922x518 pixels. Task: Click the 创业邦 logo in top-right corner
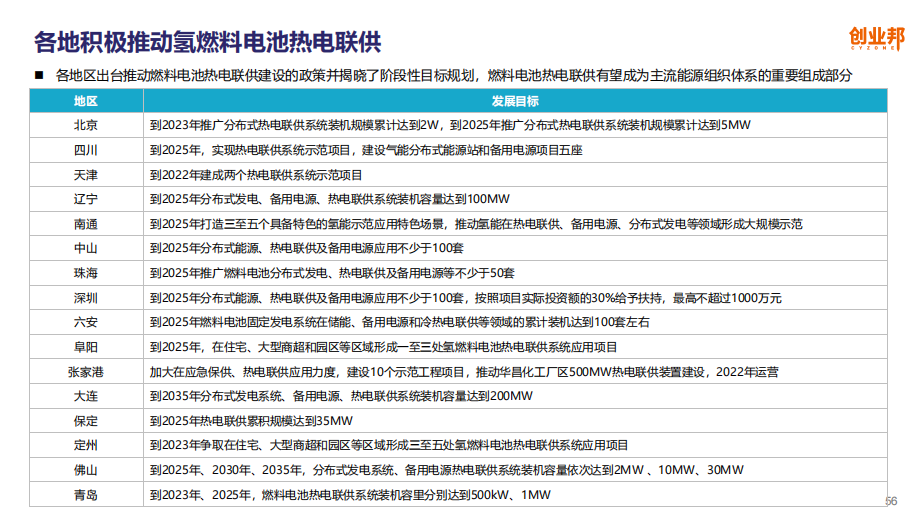(x=876, y=40)
